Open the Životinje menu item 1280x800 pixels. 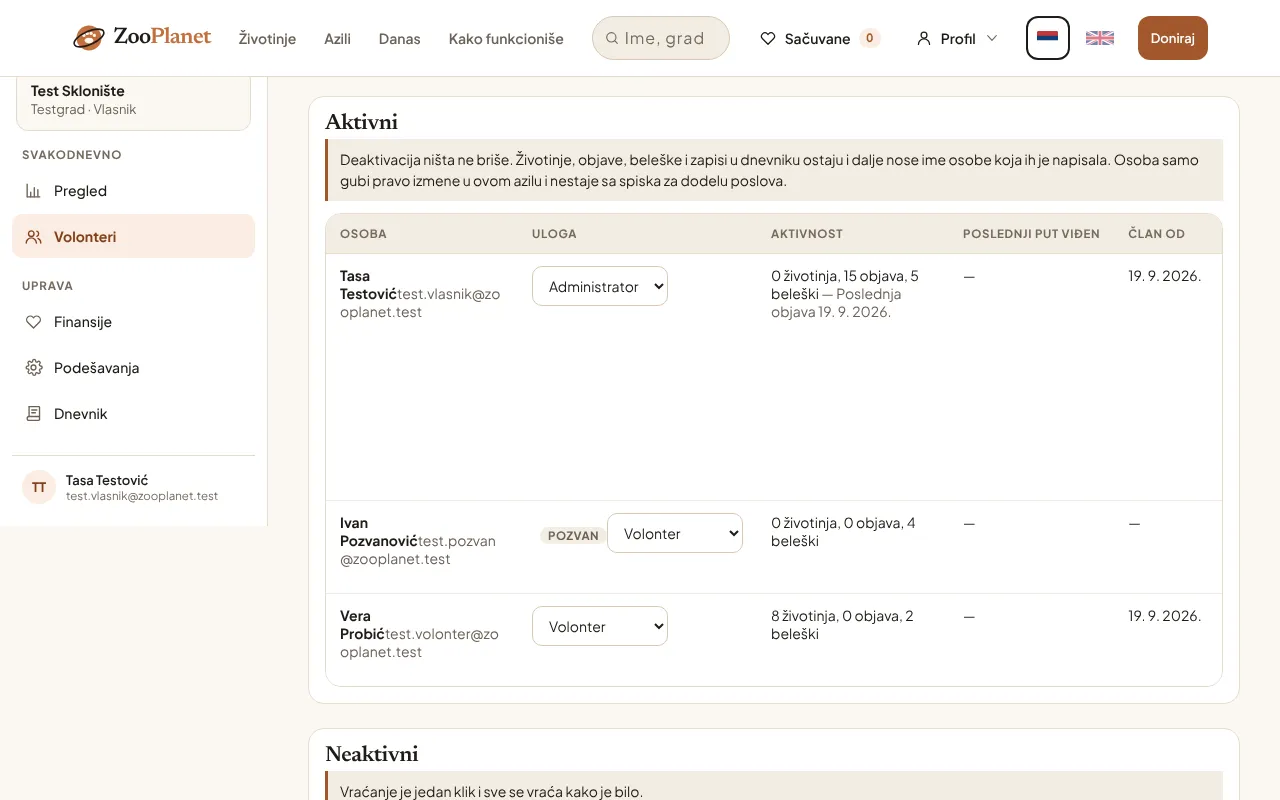267,39
